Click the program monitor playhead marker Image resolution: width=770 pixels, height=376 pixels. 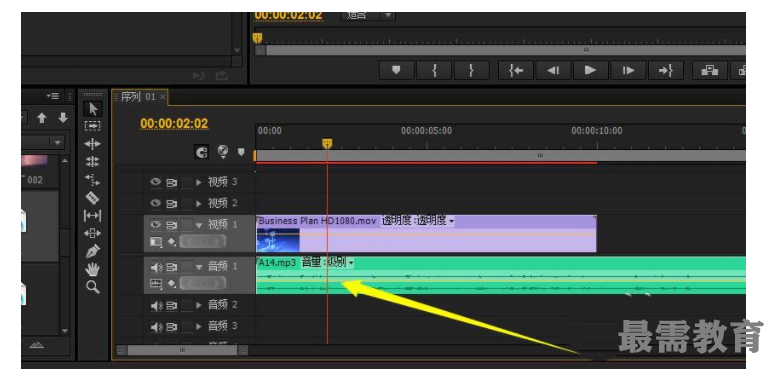257,38
